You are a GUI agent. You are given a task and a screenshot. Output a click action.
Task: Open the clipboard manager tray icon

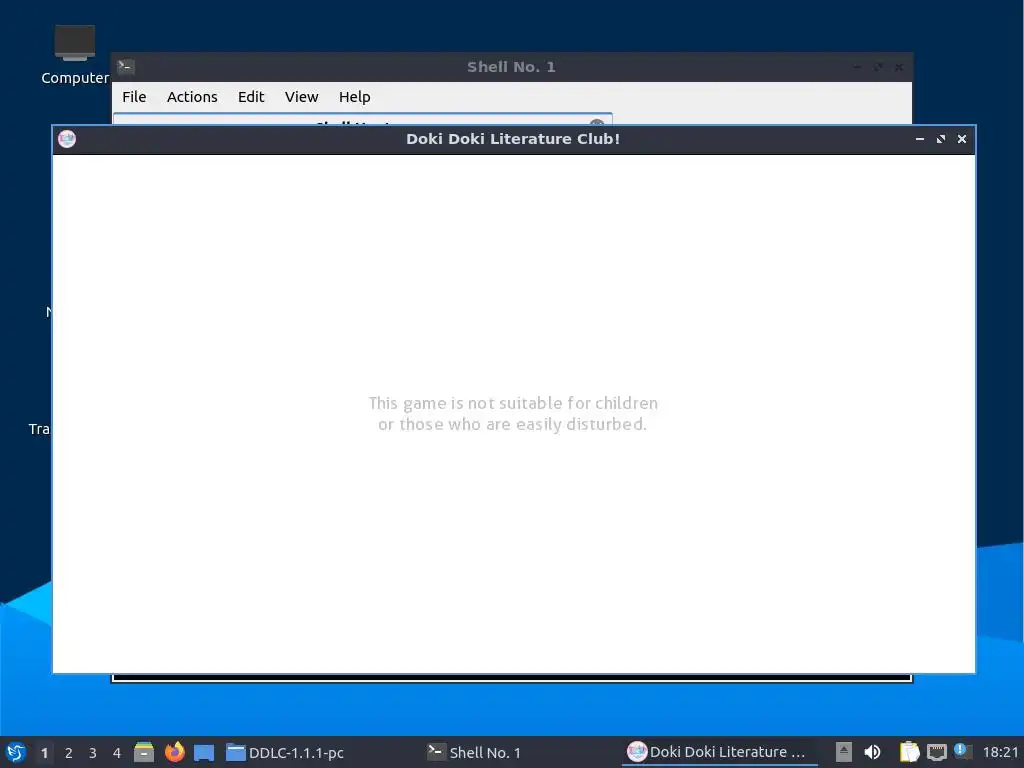[909, 752]
